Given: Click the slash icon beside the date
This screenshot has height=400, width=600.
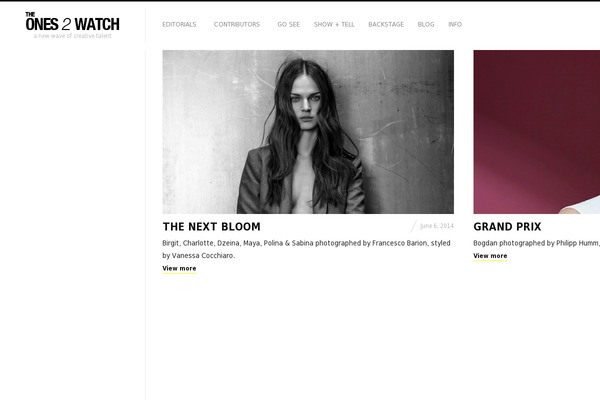Looking at the screenshot, I should point(414,226).
